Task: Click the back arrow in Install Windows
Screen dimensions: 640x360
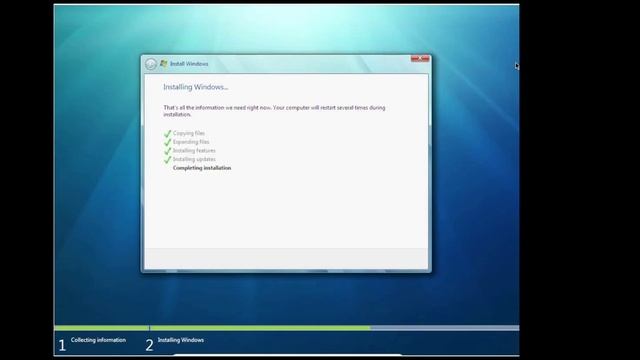Action: point(151,64)
